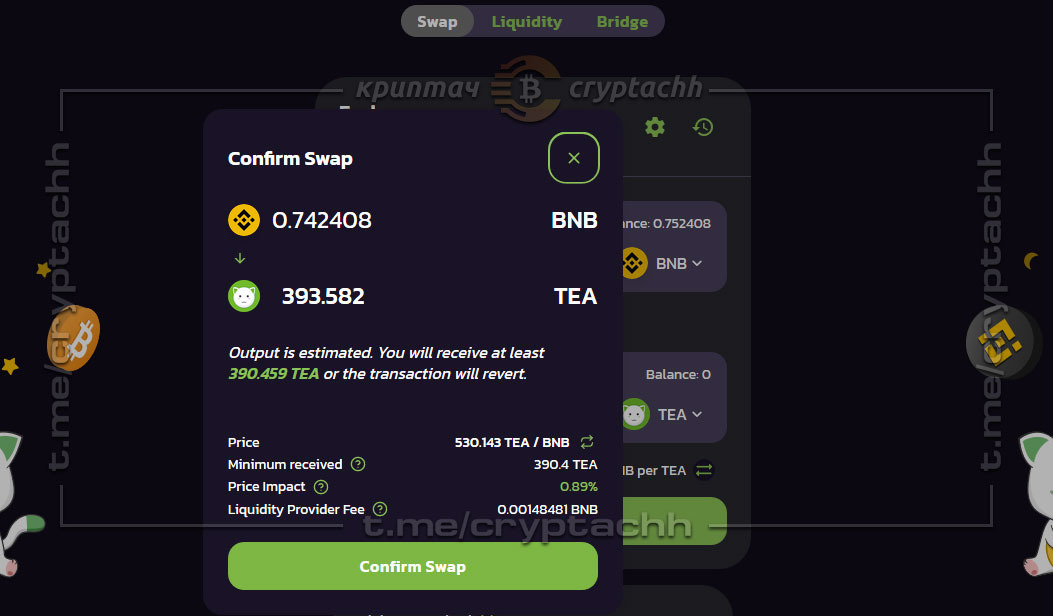Click the BNB coin icon in dialog
This screenshot has width=1053, height=616.
(244, 220)
